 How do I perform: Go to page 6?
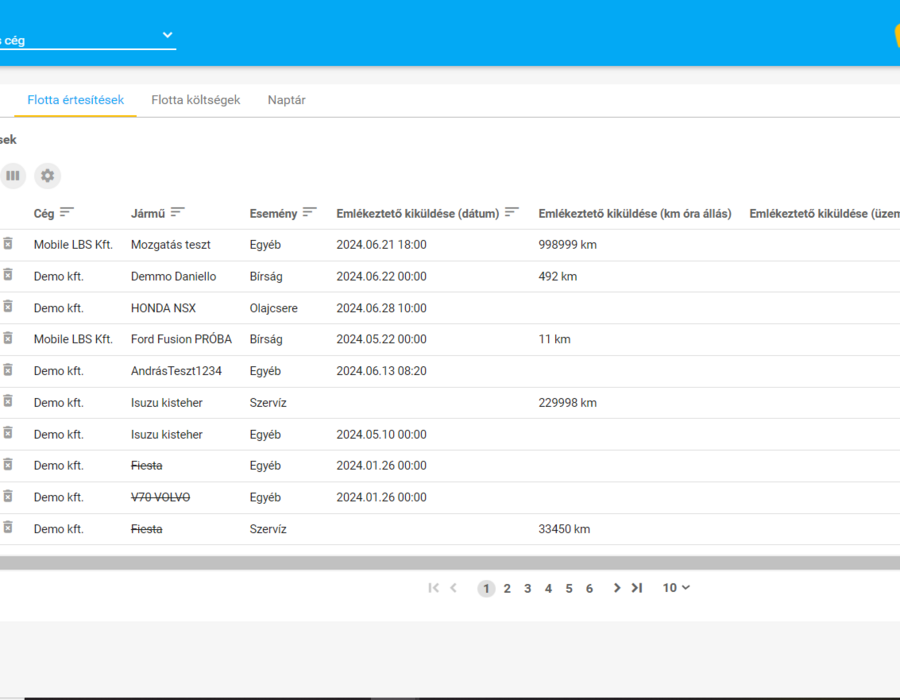click(589, 589)
